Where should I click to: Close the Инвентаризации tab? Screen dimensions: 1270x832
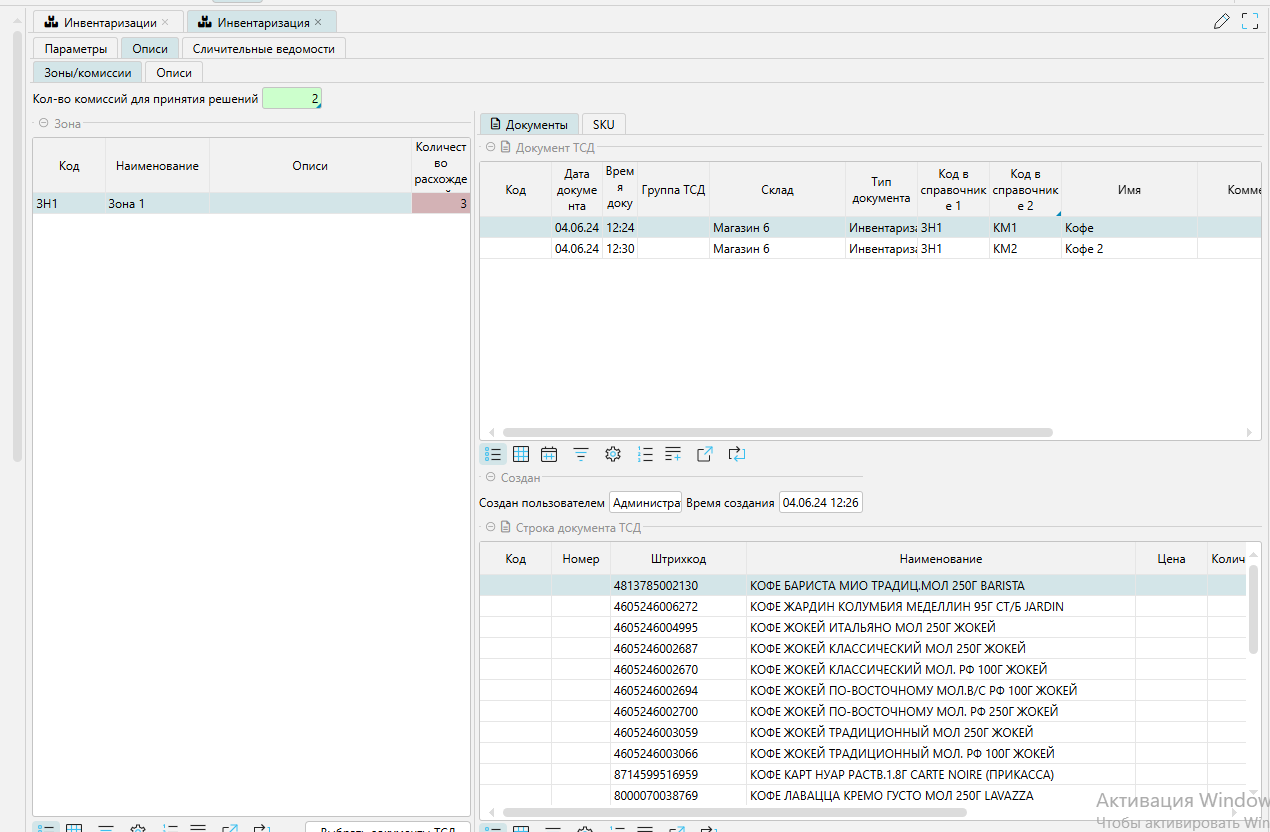click(165, 22)
